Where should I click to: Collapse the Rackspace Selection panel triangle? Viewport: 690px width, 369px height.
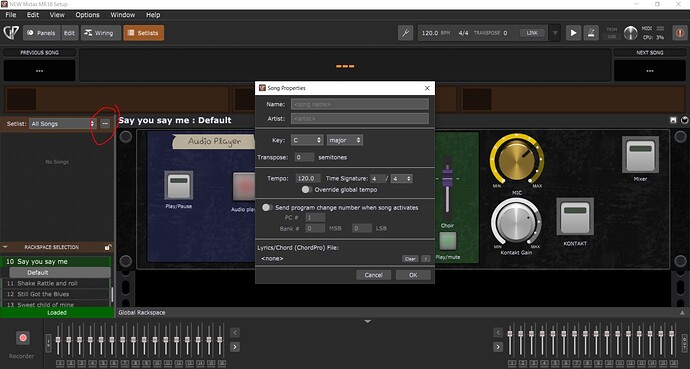6,247
